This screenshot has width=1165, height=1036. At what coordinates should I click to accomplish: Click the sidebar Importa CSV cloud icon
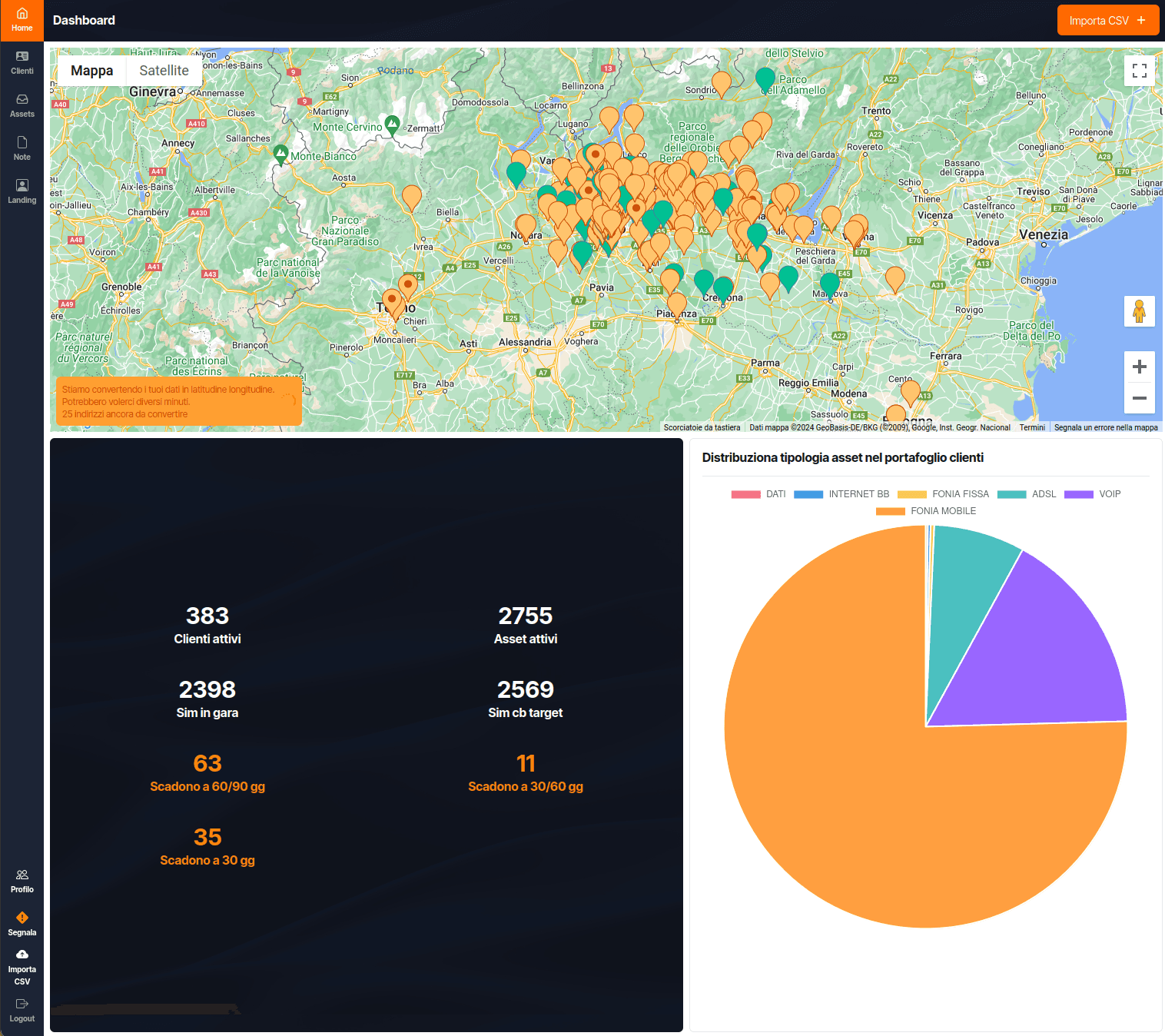click(x=22, y=955)
